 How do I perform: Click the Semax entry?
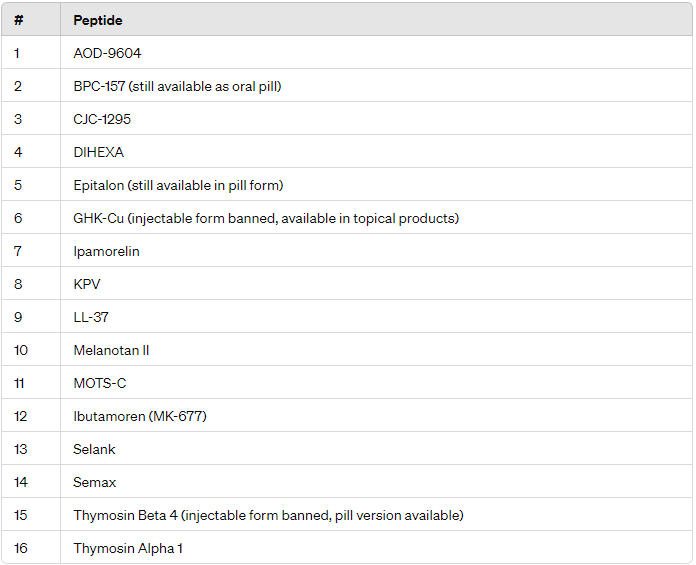pyautogui.click(x=95, y=482)
